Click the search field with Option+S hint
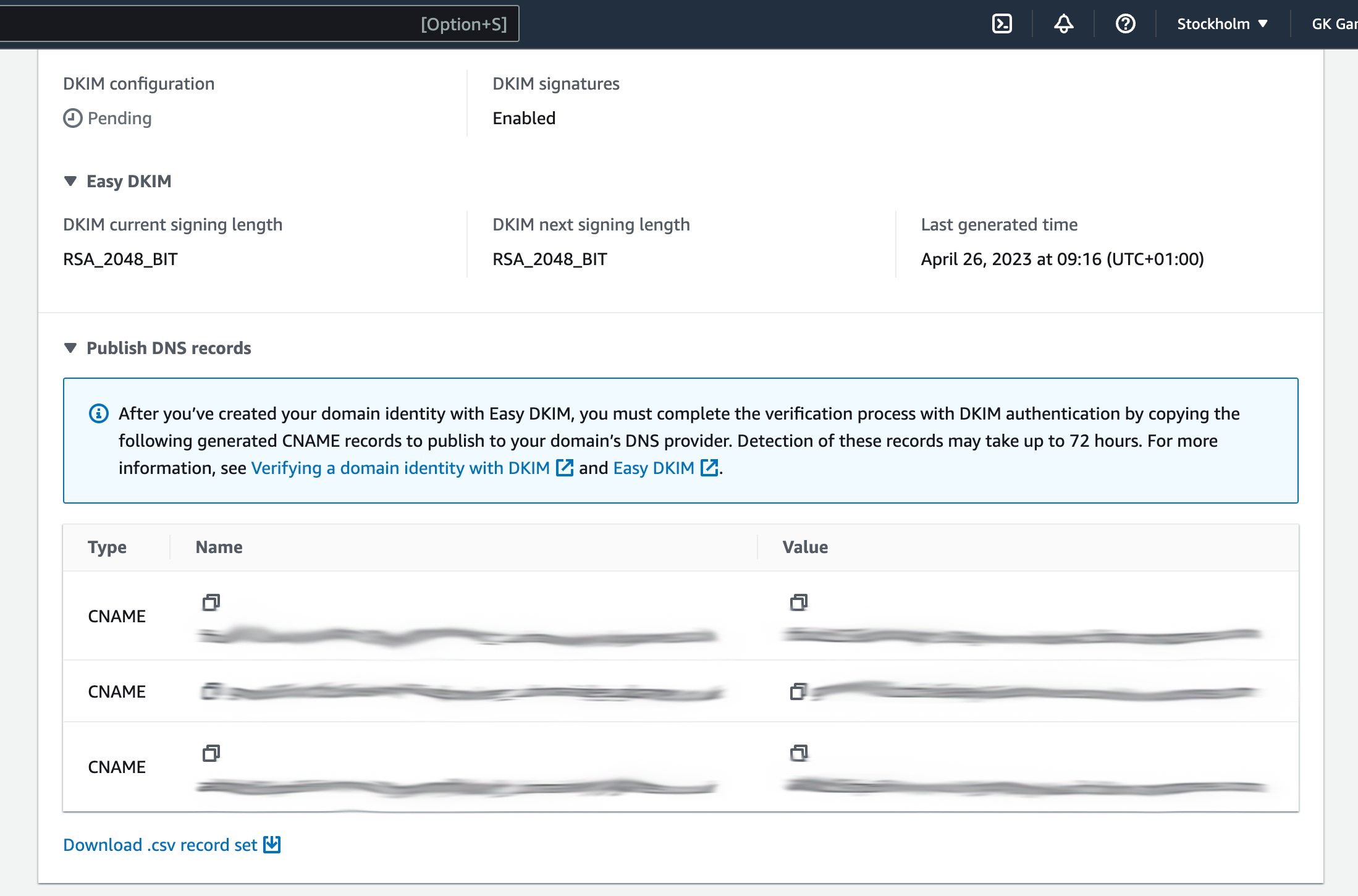 coord(259,24)
